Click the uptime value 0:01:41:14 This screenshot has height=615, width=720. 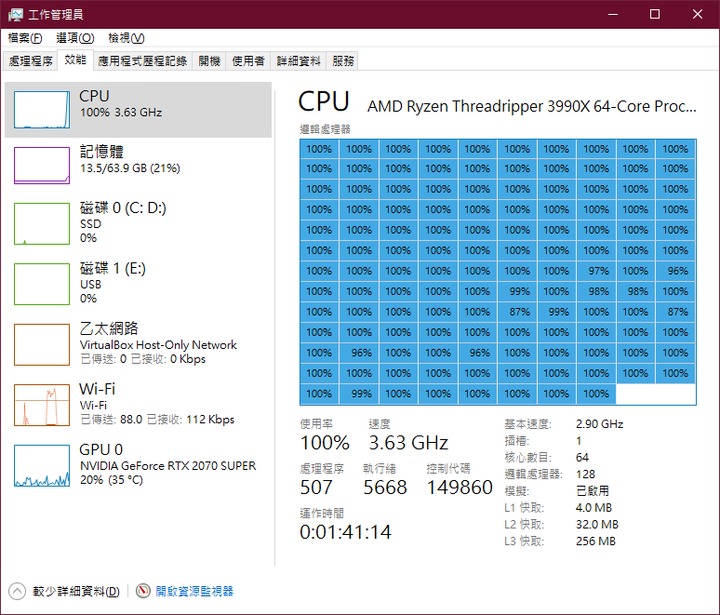pos(345,532)
